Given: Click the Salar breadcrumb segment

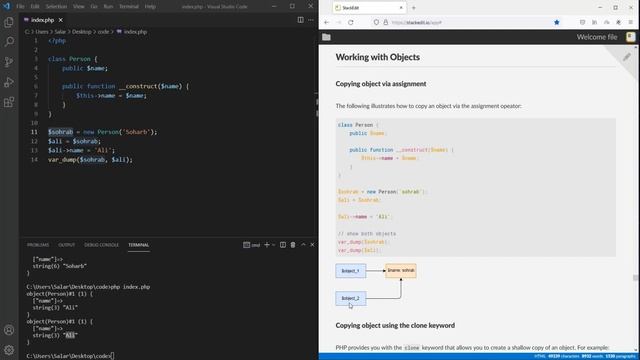Looking at the screenshot, I should point(60,32).
